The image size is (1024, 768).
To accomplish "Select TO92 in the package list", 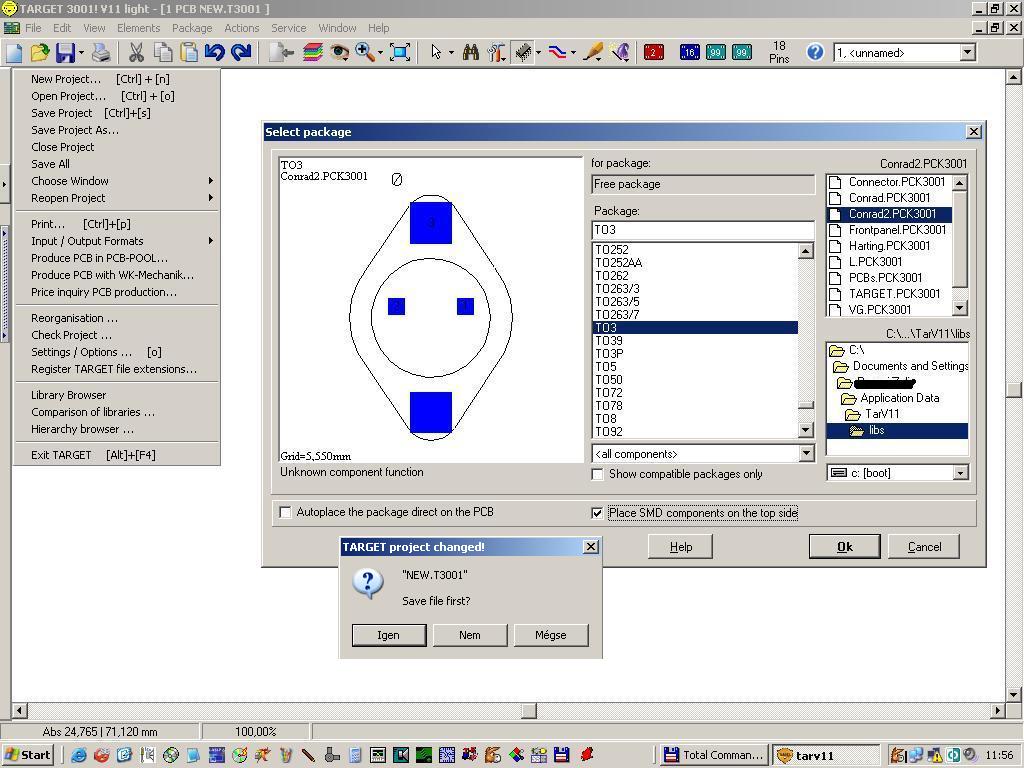I will tap(695, 432).
